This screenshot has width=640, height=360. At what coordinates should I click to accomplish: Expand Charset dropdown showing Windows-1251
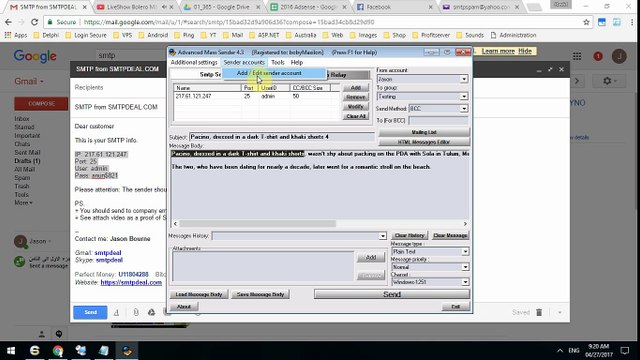465,282
